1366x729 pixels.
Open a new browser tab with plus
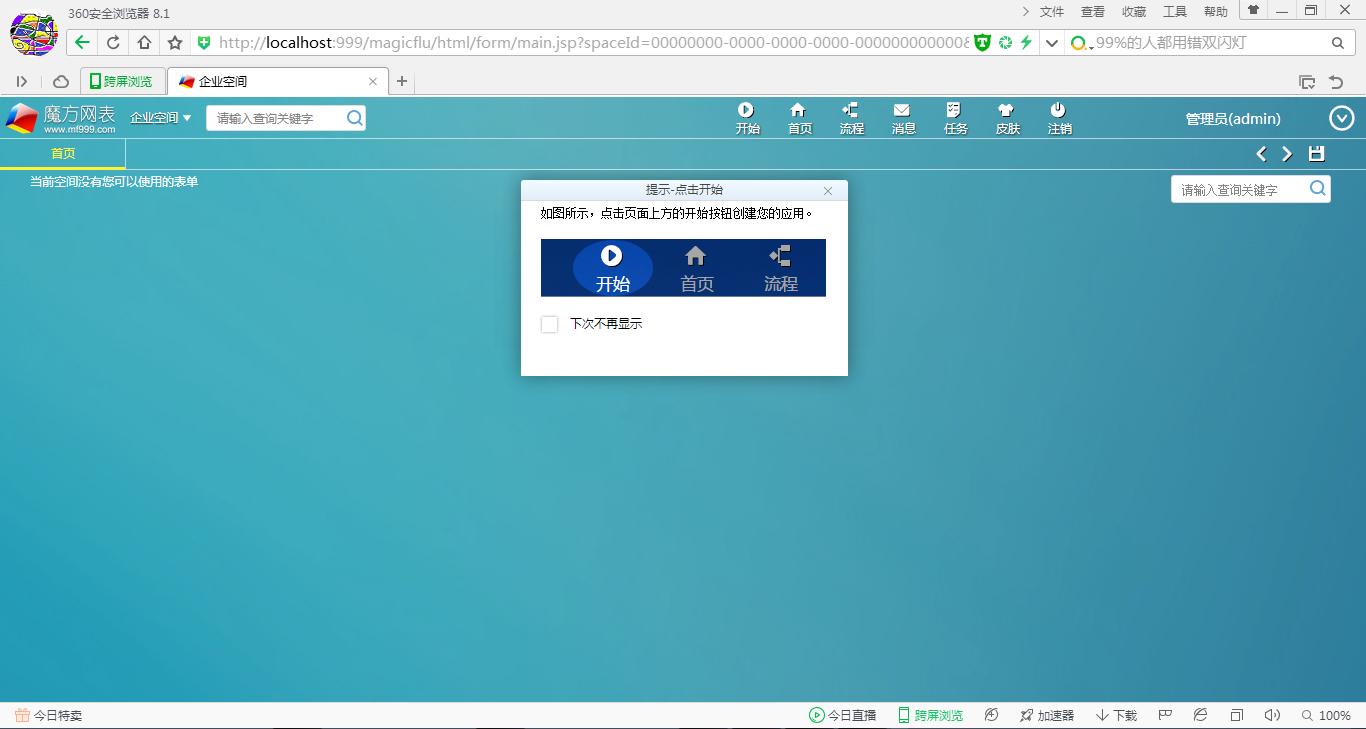pyautogui.click(x=402, y=82)
